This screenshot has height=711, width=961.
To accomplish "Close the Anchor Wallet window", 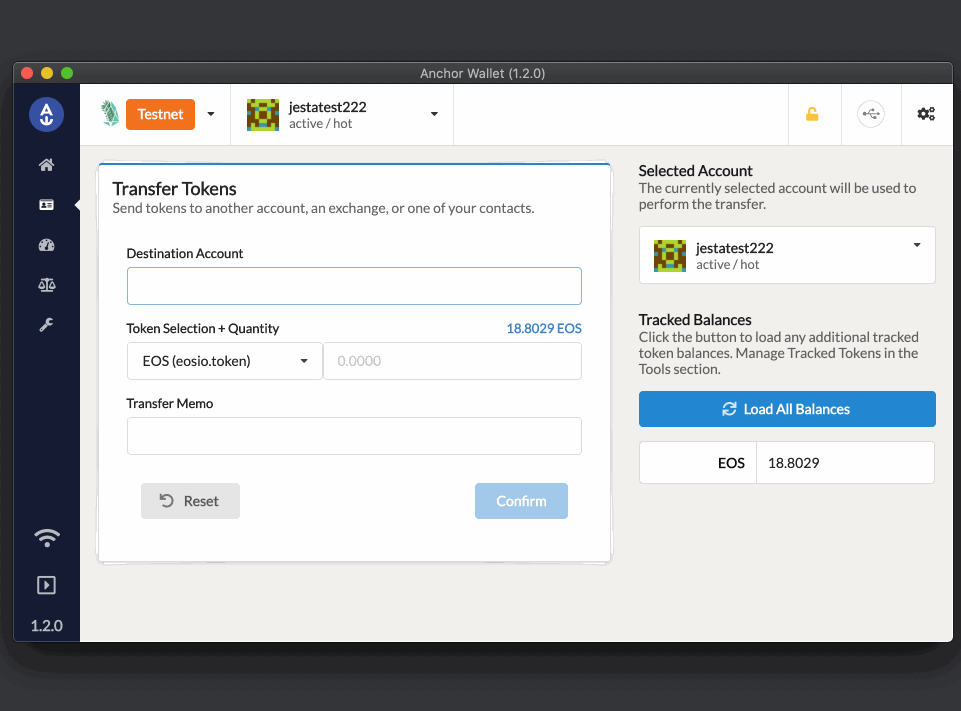I will [27, 73].
